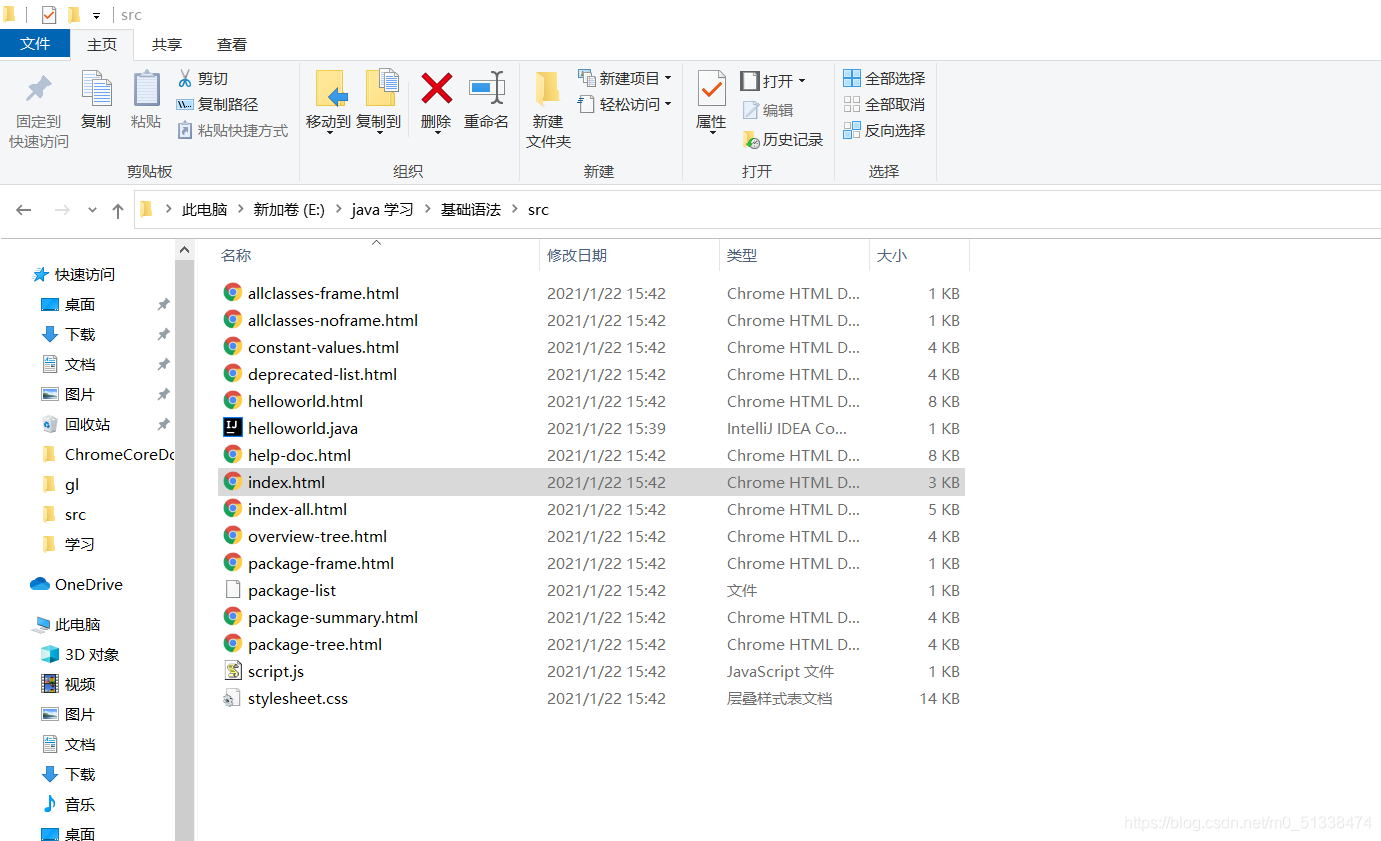Click the Copy (复制) ribbon icon
Viewport: 1381px width, 841px height.
tap(96, 89)
